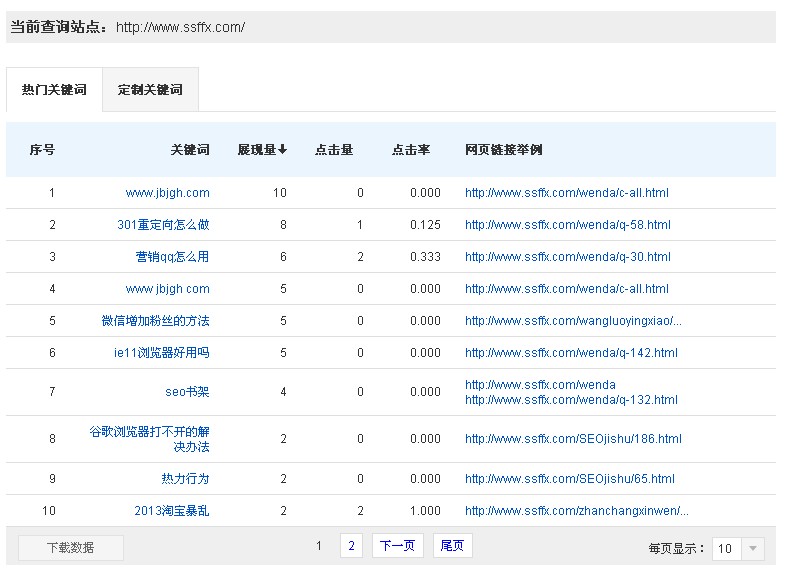797x584 pixels.
Task: Click the site URL http://www.ssffx.com/ at the top
Action: (180, 27)
